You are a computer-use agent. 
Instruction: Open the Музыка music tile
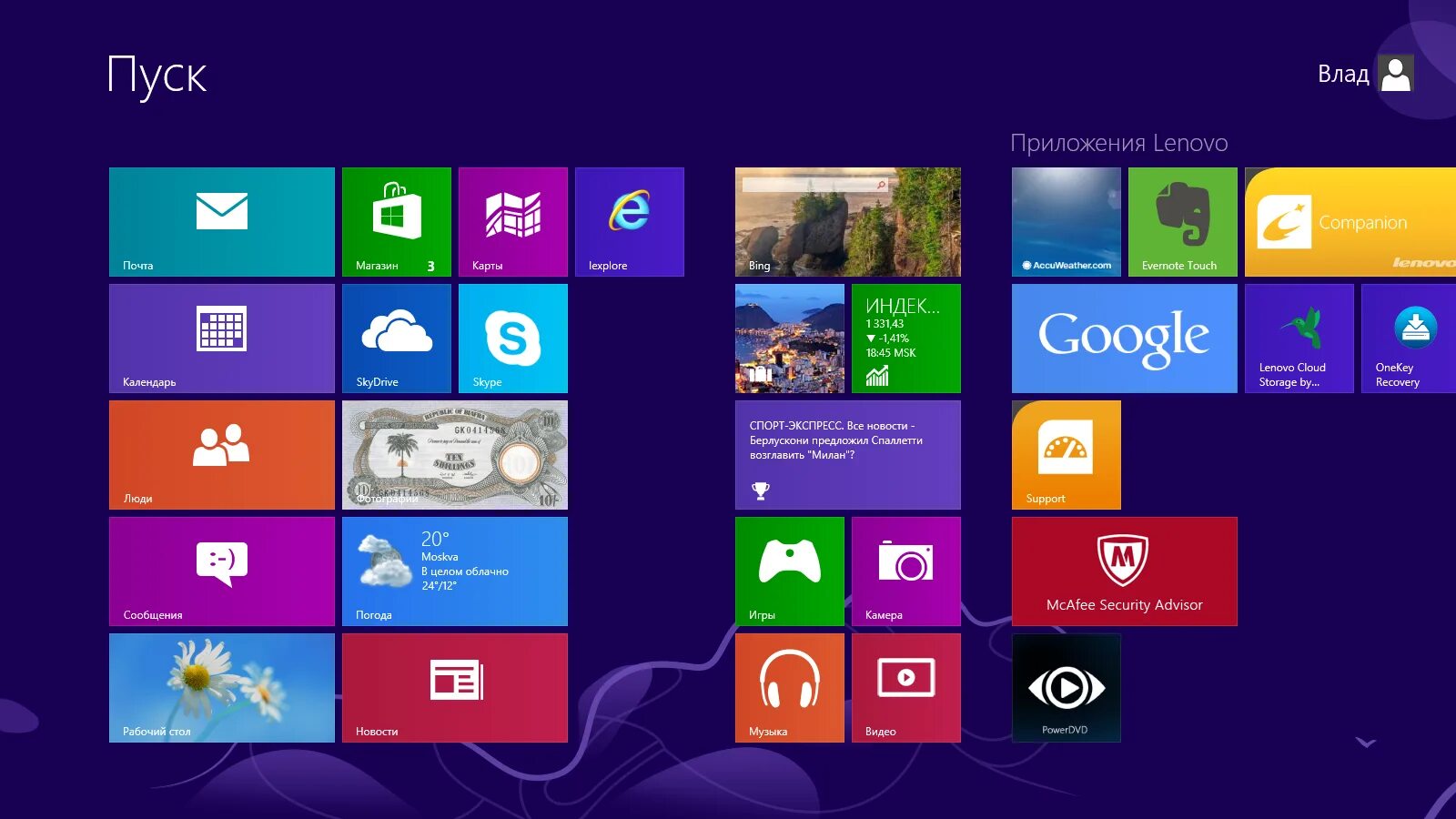pos(790,688)
